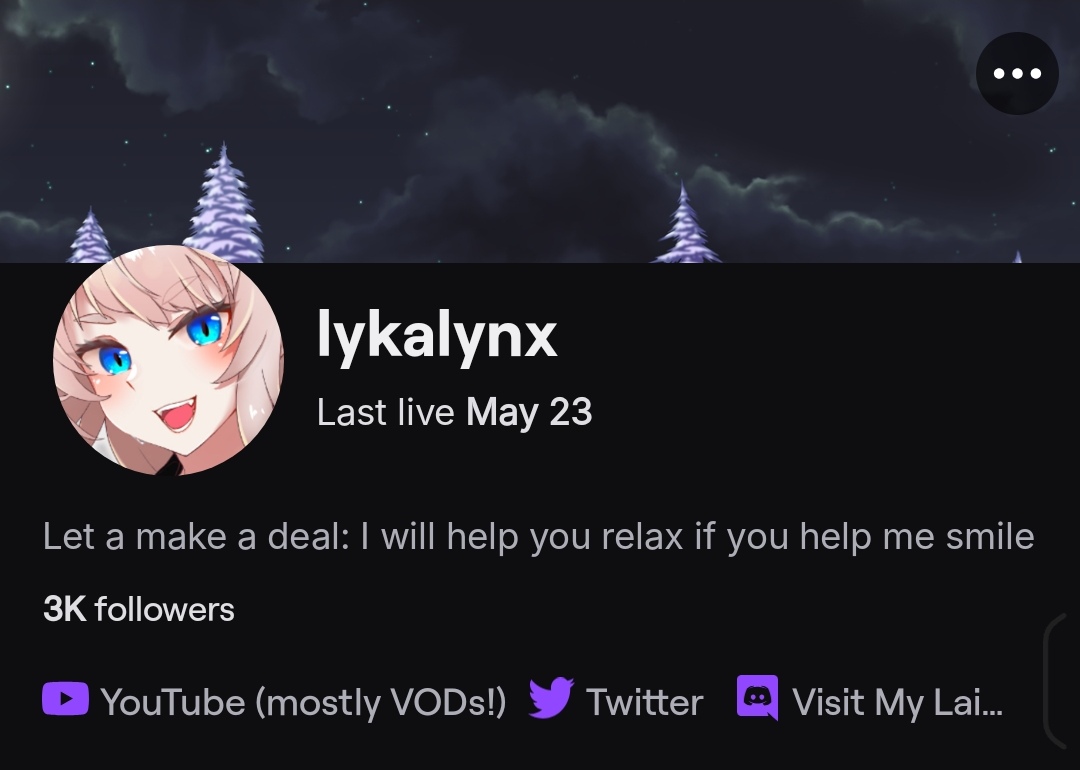Open the three-dot more options menu
Screen dimensions: 1080x770
(x=1017, y=73)
